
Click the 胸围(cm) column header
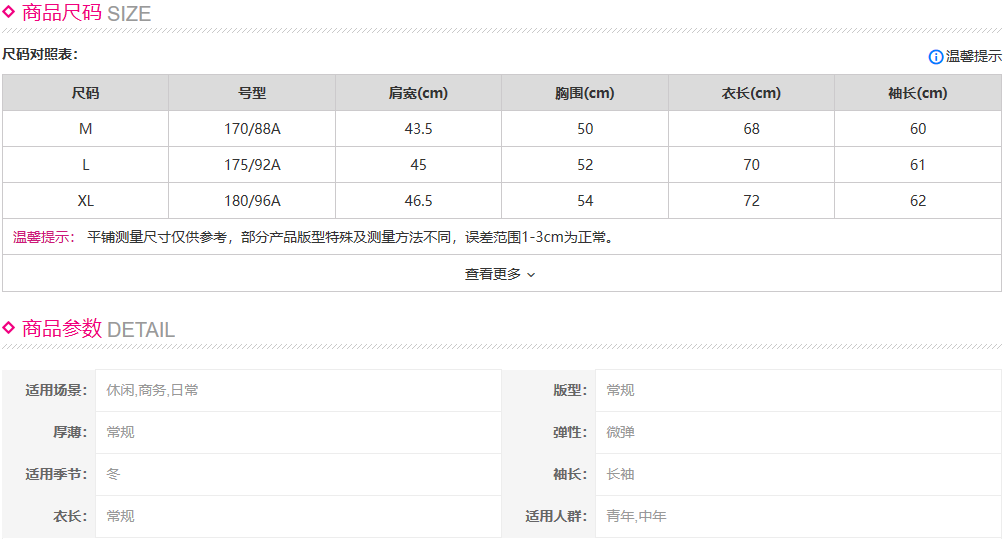coord(585,93)
